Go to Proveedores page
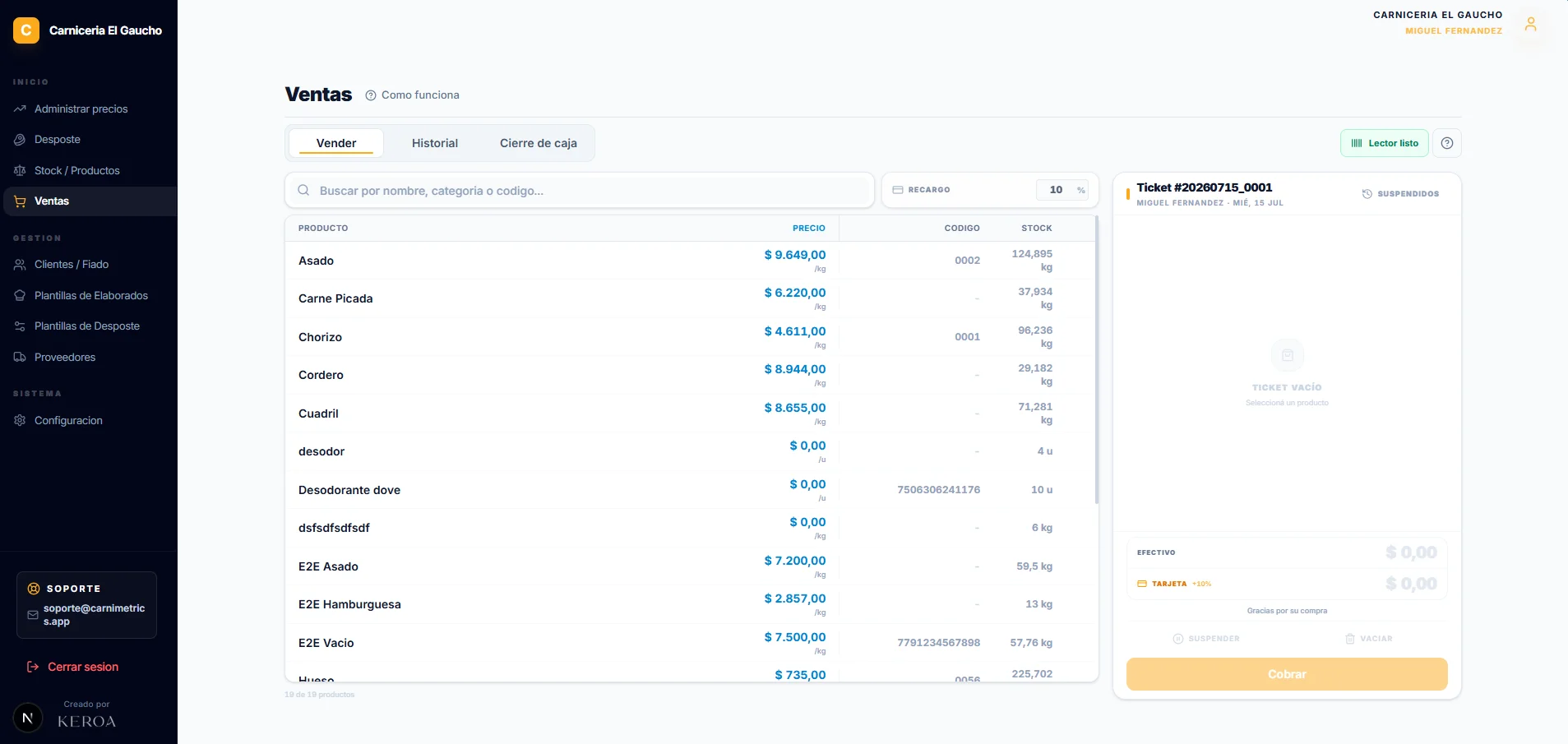1568x744 pixels. click(x=65, y=357)
